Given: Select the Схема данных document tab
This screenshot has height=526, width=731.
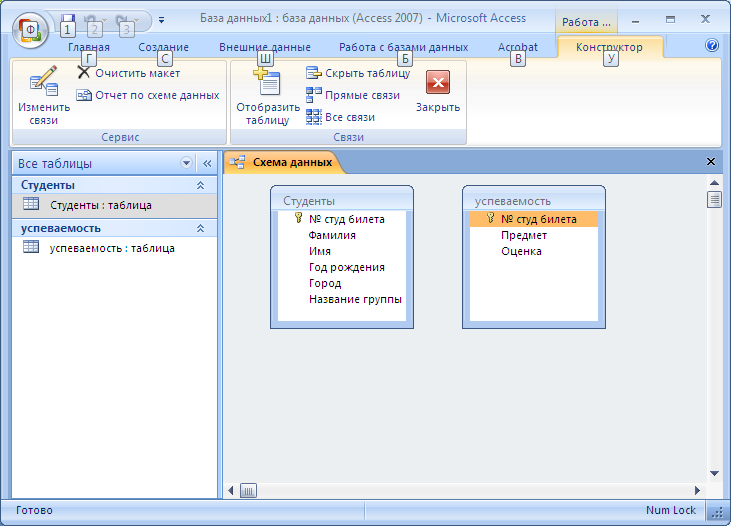Looking at the screenshot, I should tap(285, 162).
